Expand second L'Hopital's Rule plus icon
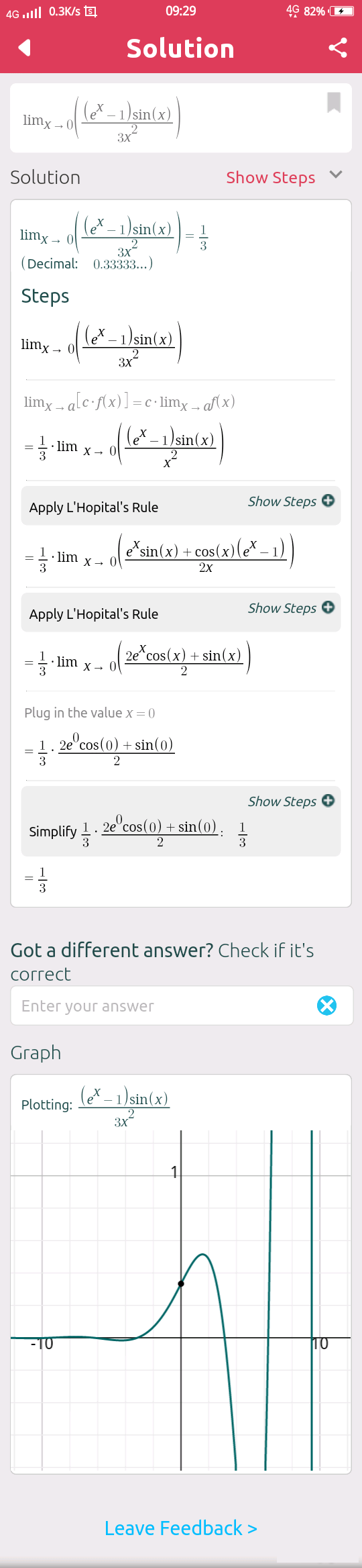 [328, 607]
